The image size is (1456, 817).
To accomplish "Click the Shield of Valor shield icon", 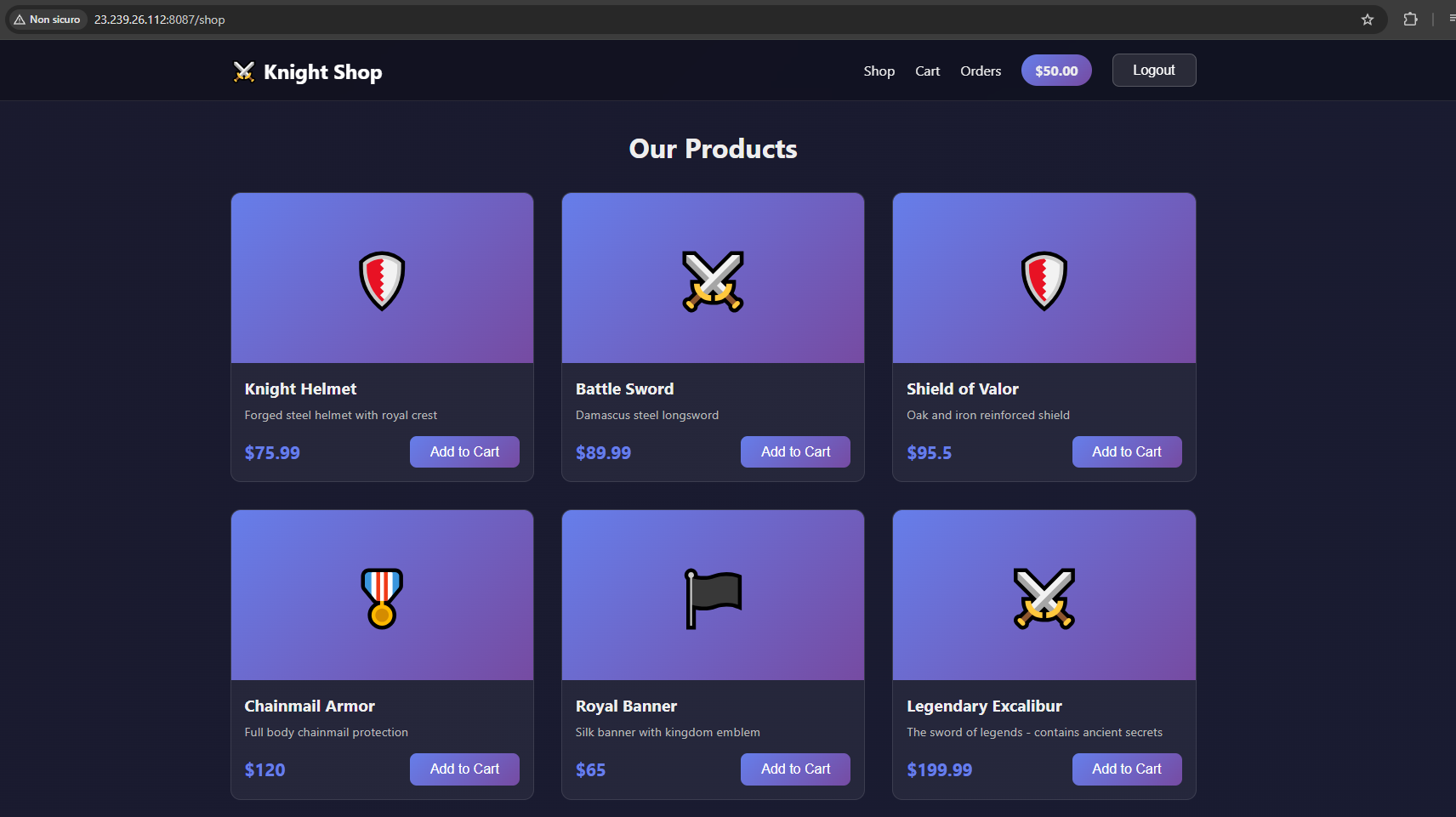I will tap(1044, 281).
